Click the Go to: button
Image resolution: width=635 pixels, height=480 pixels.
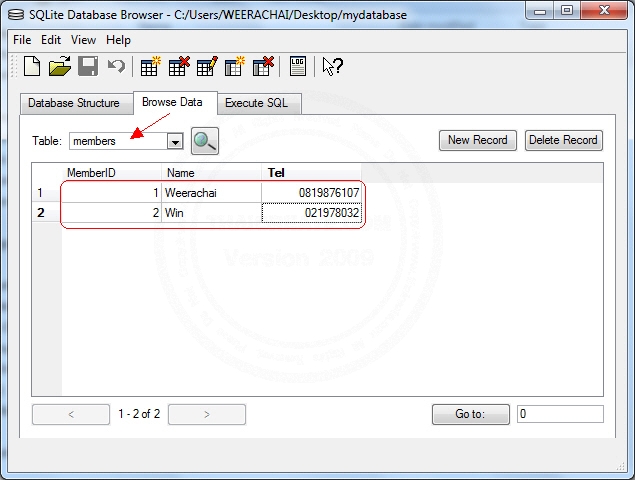471,414
